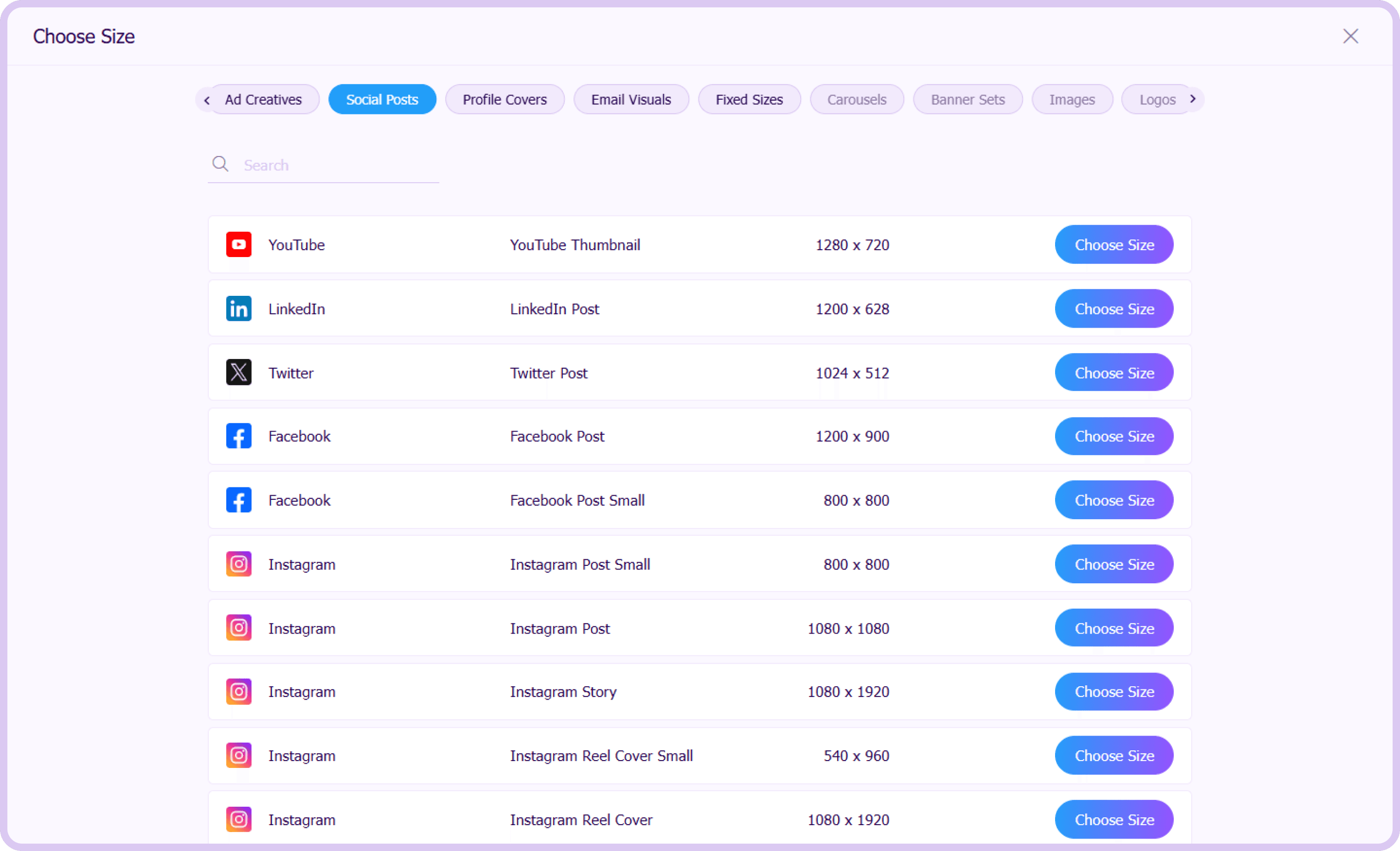Click the YouTube logo icon
Image resolution: width=1400 pixels, height=851 pixels.
(239, 245)
